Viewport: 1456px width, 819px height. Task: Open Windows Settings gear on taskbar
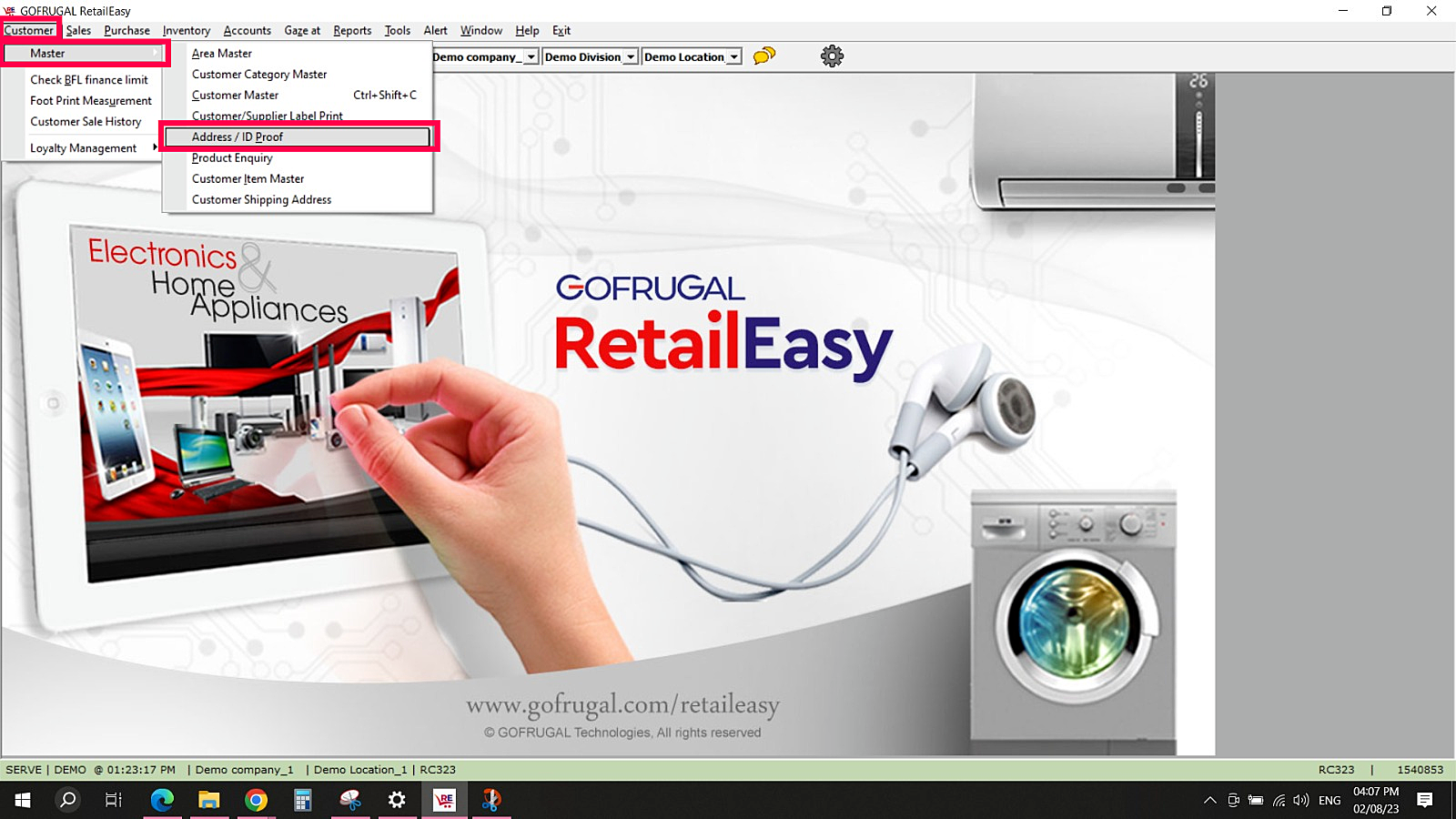point(397,800)
